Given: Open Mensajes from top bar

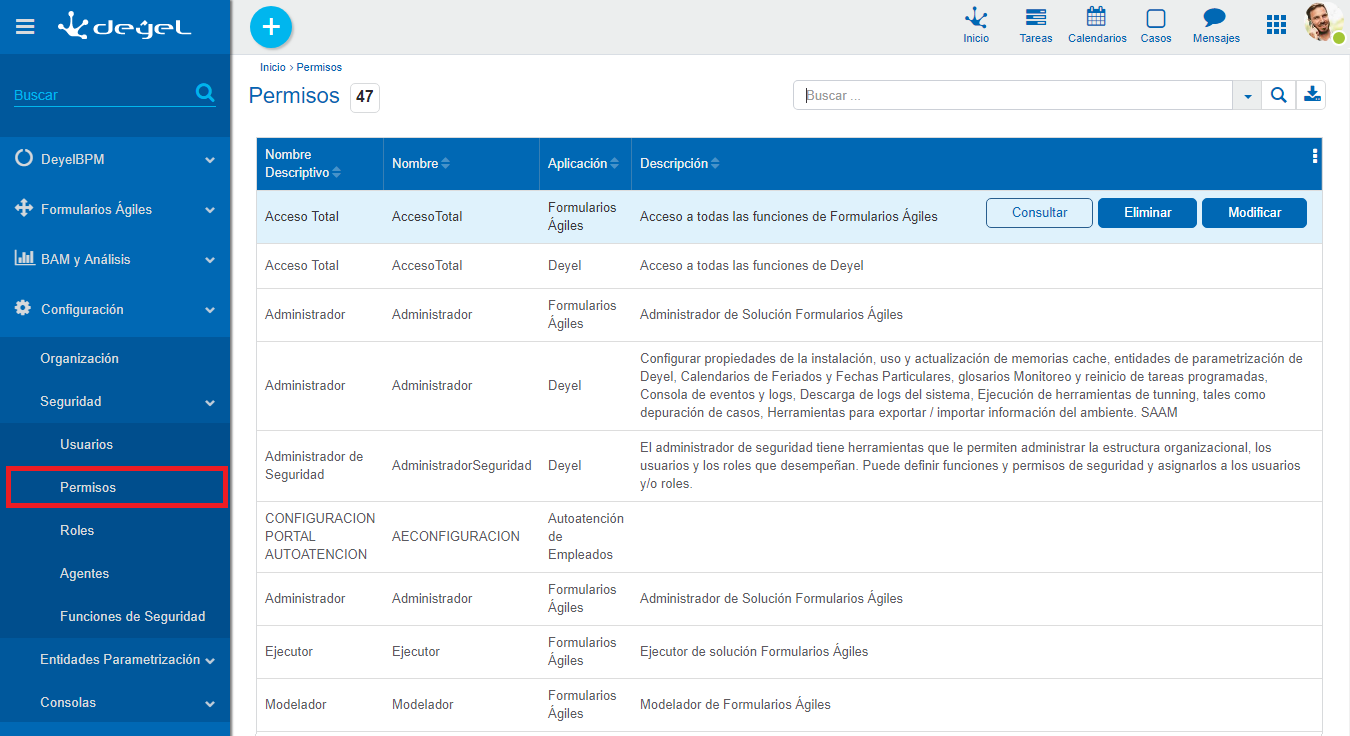Looking at the screenshot, I should 1216,26.
